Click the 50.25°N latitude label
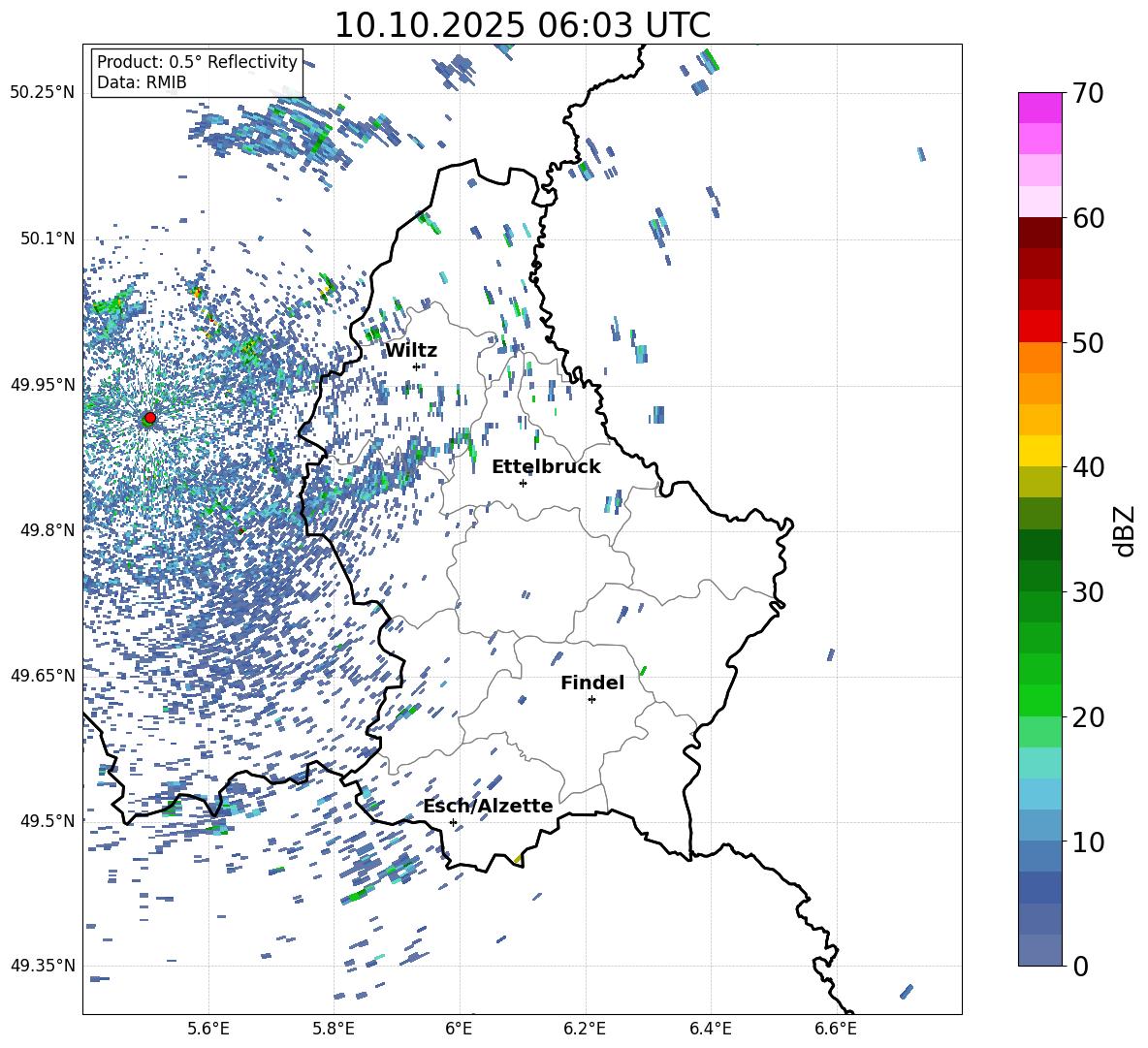Screen dimensions: 1148x1048 tap(43, 93)
